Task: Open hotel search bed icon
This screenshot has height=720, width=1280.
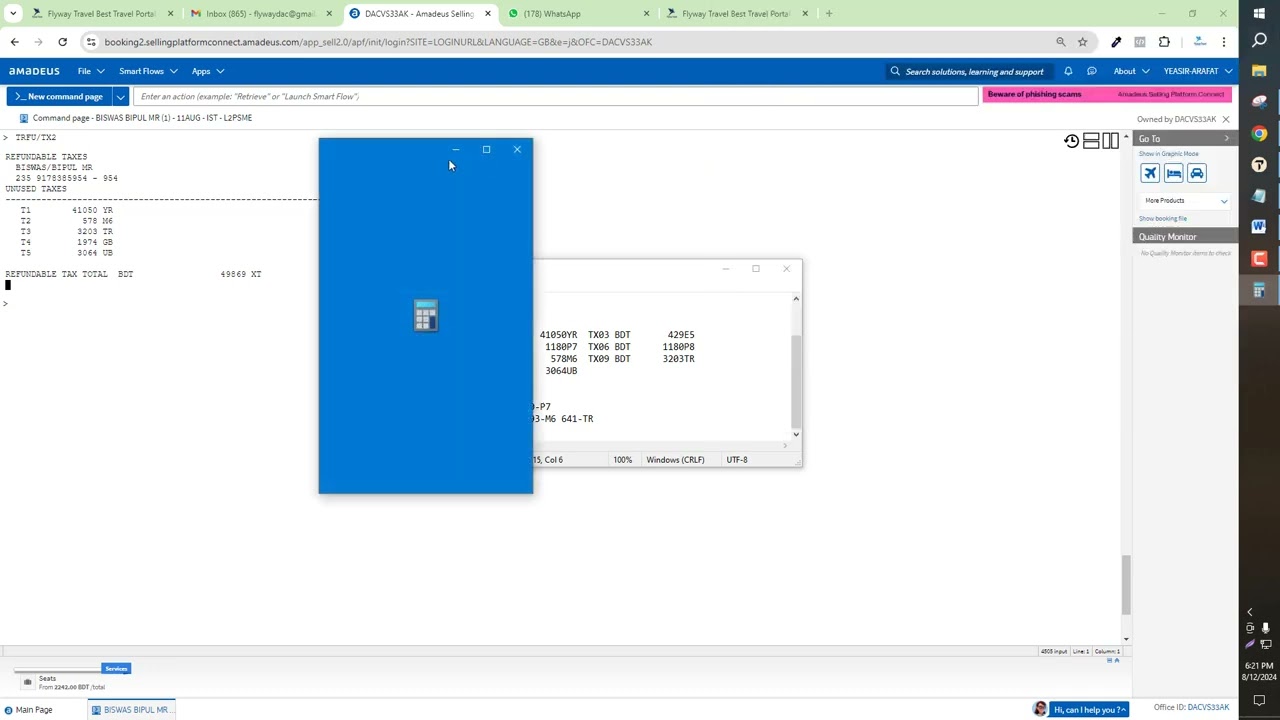Action: coord(1173,173)
